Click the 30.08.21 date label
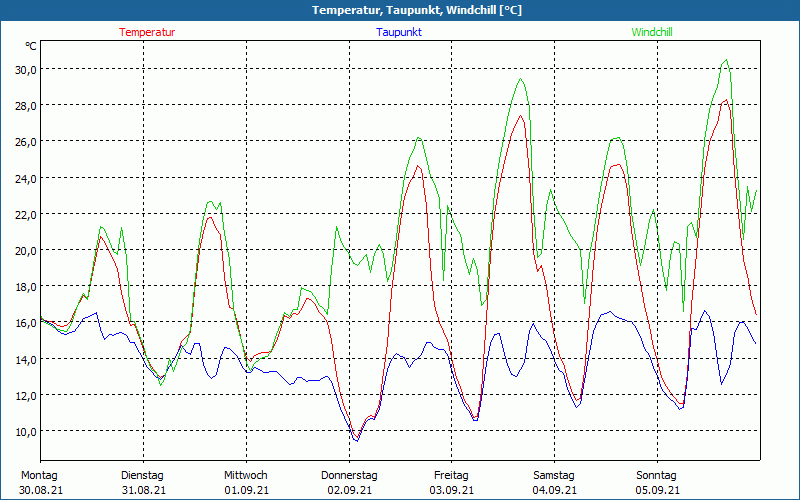Image resolution: width=800 pixels, height=500 pixels. tap(41, 490)
